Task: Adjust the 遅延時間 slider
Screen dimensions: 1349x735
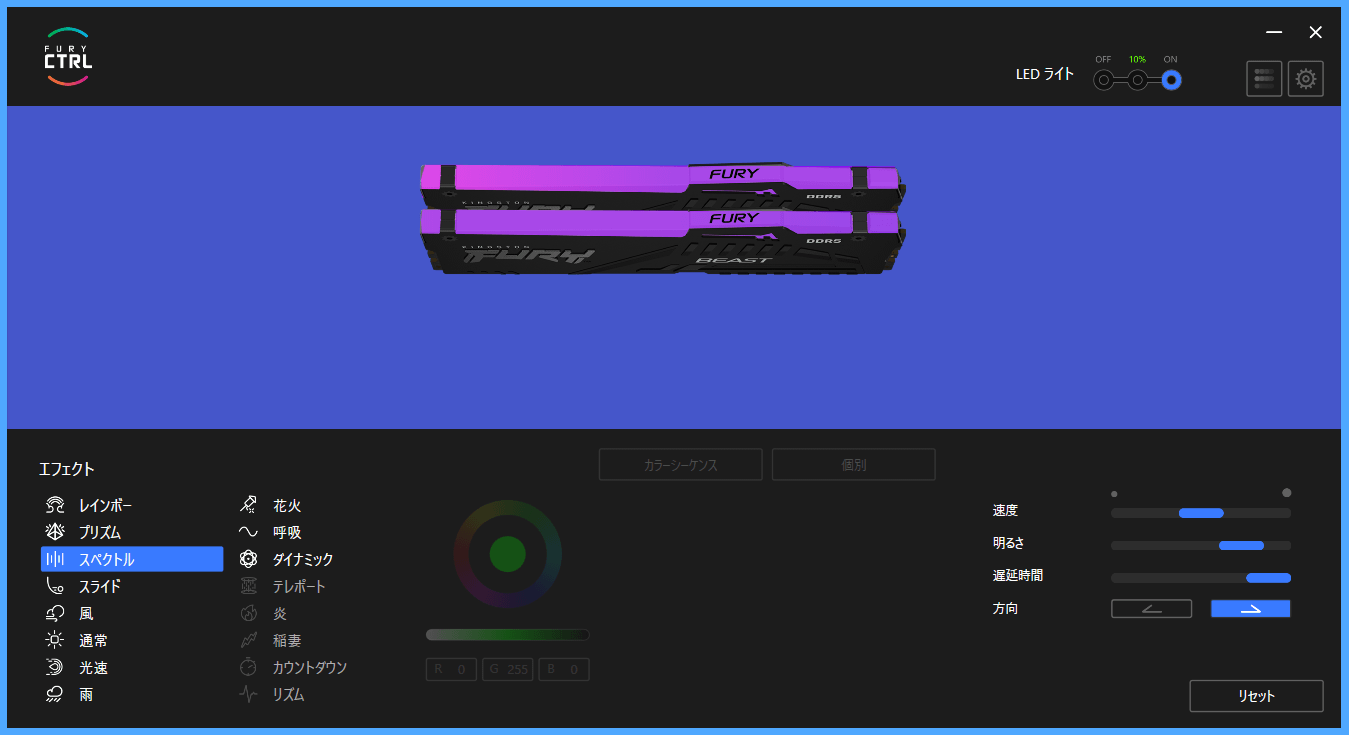Action: [x=1201, y=578]
